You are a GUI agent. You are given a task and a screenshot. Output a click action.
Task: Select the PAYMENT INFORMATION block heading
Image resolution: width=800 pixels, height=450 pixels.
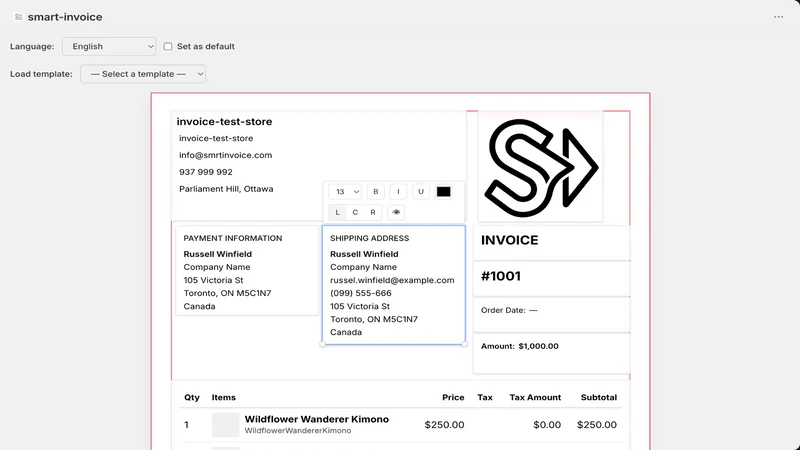(x=233, y=238)
